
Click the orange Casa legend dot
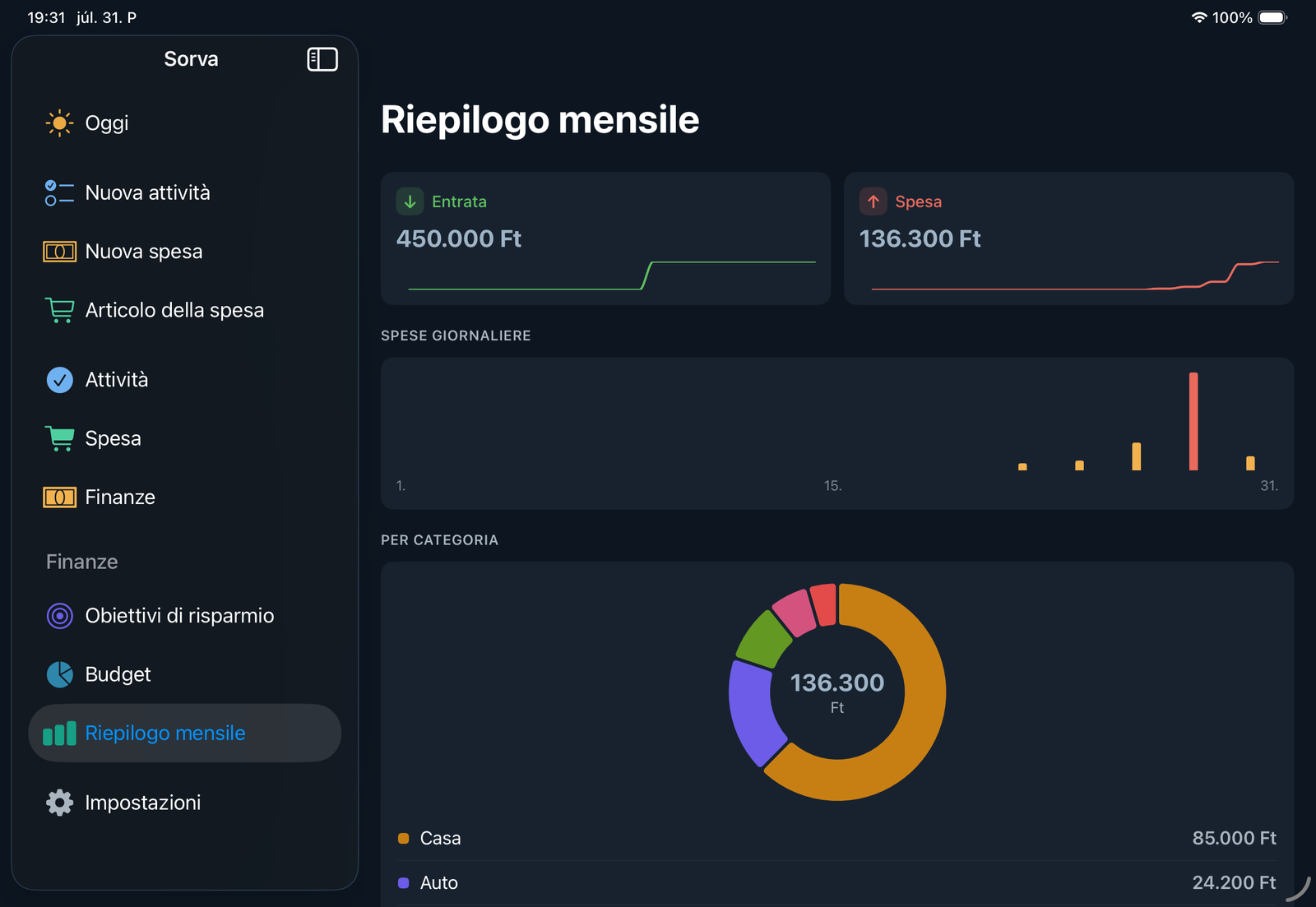(x=403, y=839)
